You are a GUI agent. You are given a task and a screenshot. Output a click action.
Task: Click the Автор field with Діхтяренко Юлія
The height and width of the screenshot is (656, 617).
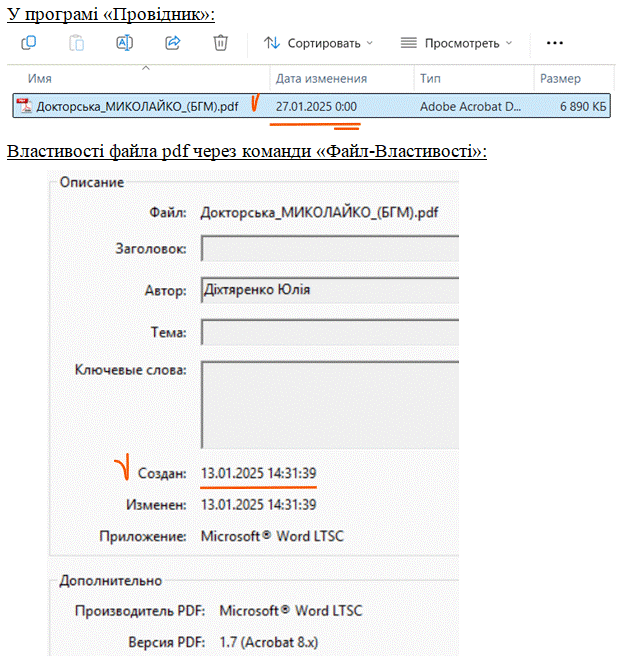click(x=328, y=290)
